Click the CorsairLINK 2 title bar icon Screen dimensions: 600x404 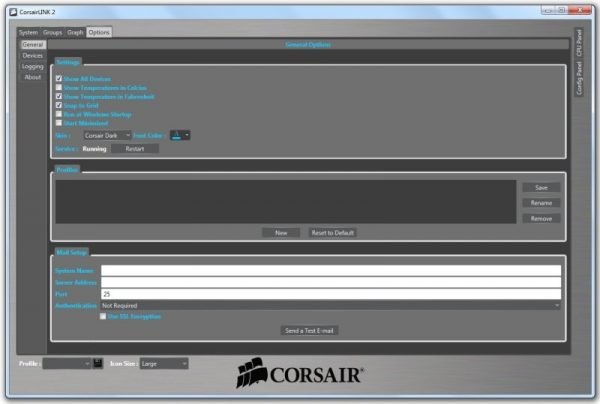(13, 12)
